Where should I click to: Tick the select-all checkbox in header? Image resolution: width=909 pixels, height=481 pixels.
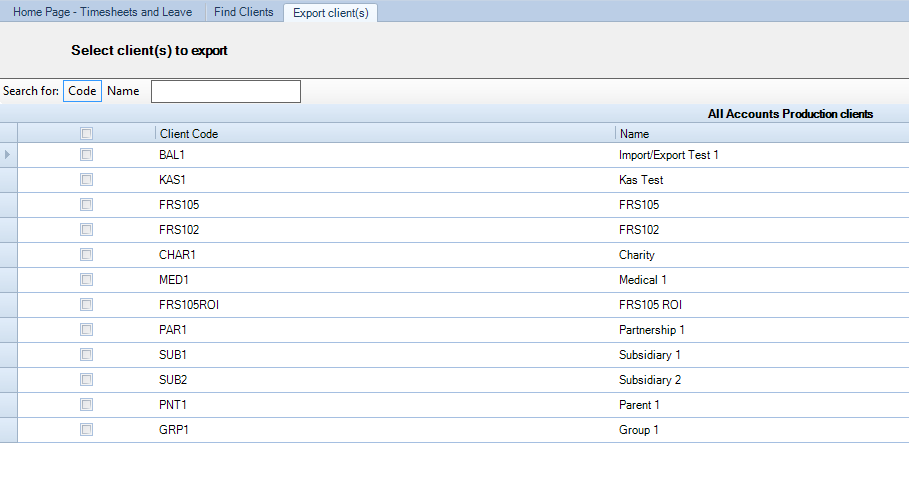(86, 134)
